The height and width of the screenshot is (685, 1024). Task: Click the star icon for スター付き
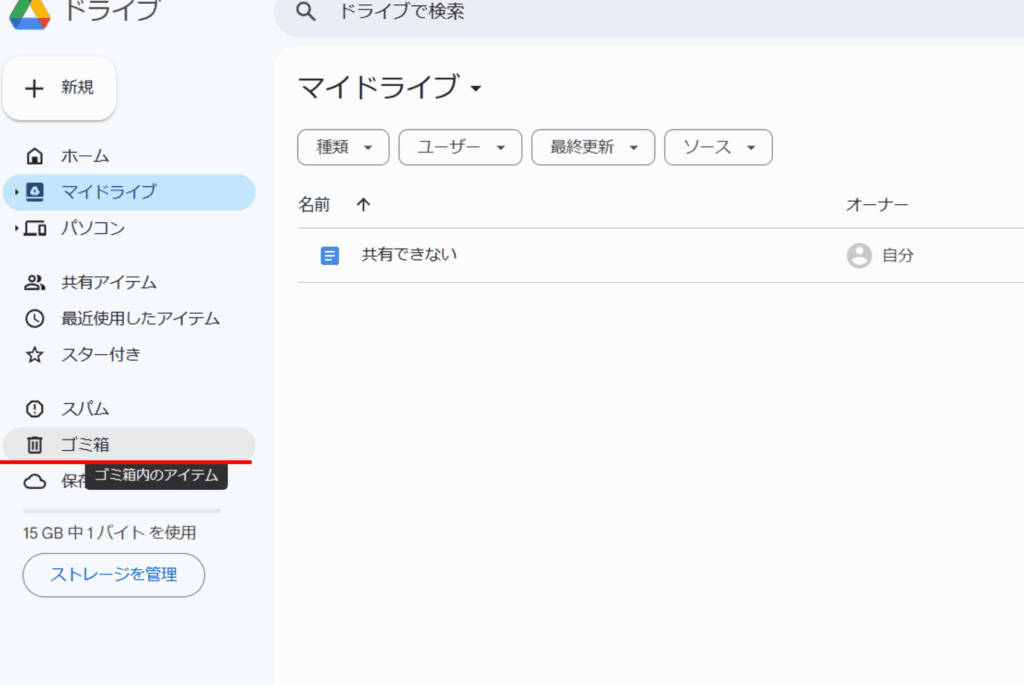pyautogui.click(x=35, y=355)
